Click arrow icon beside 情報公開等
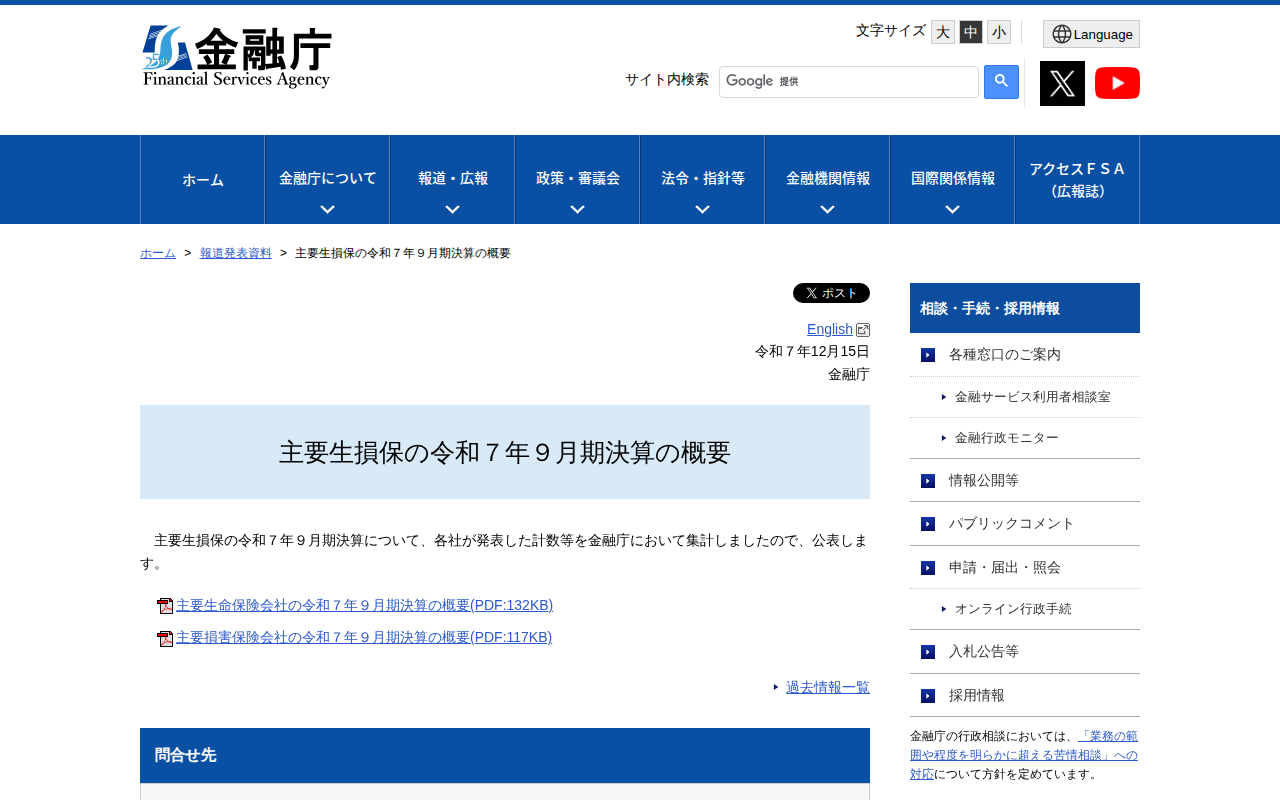The width and height of the screenshot is (1280, 800). 928,481
